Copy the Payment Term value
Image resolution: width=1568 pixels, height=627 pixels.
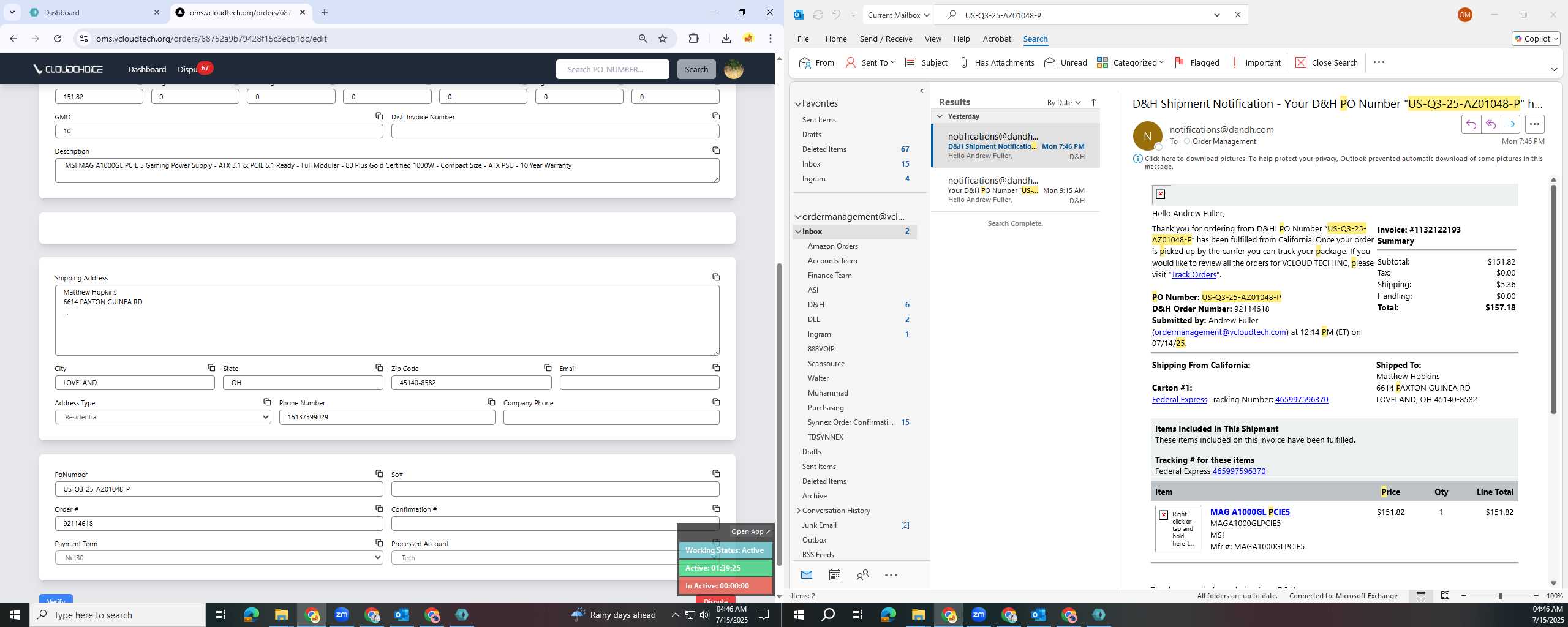pyautogui.click(x=379, y=543)
